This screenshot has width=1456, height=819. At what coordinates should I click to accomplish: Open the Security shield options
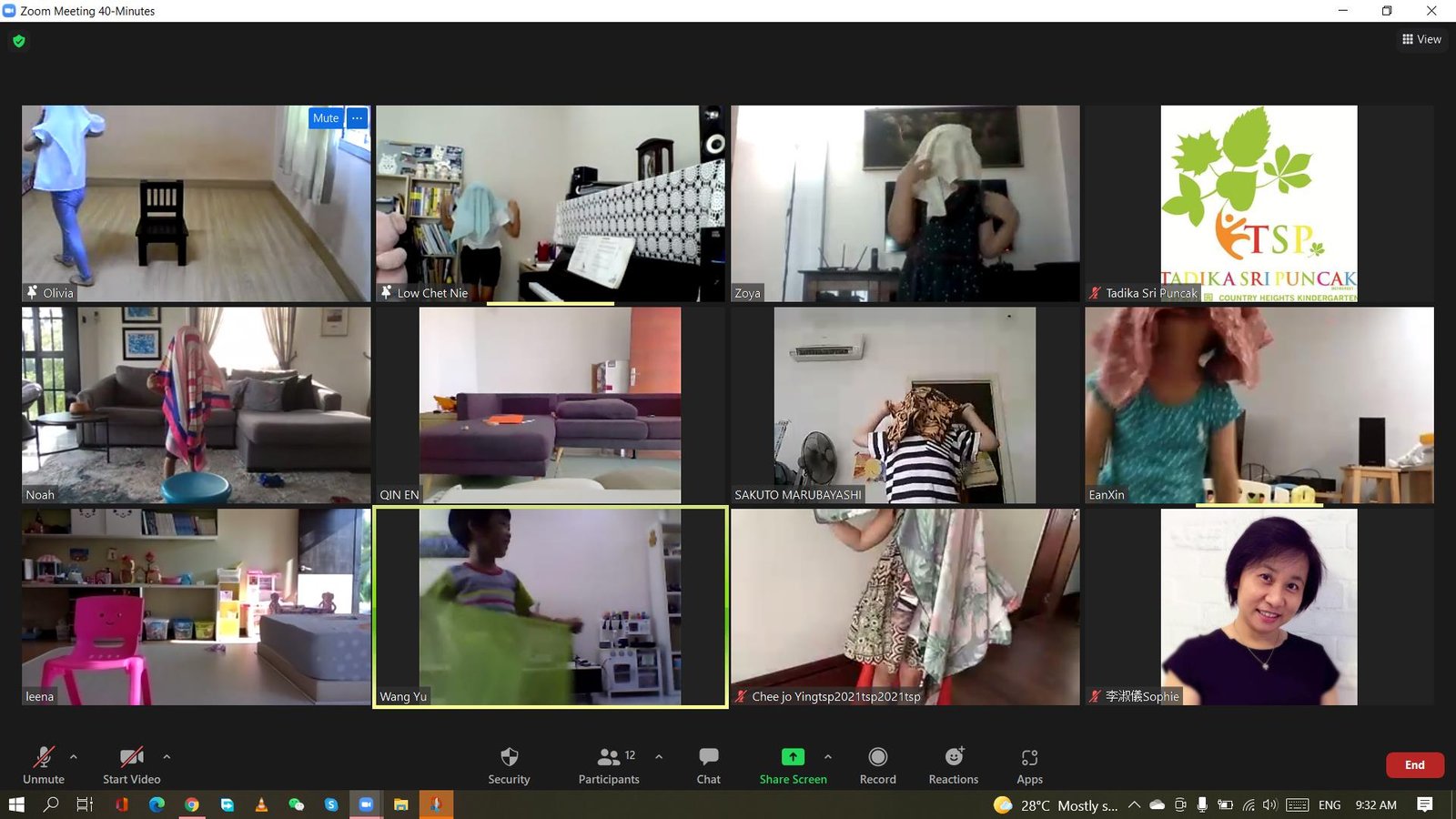click(509, 764)
